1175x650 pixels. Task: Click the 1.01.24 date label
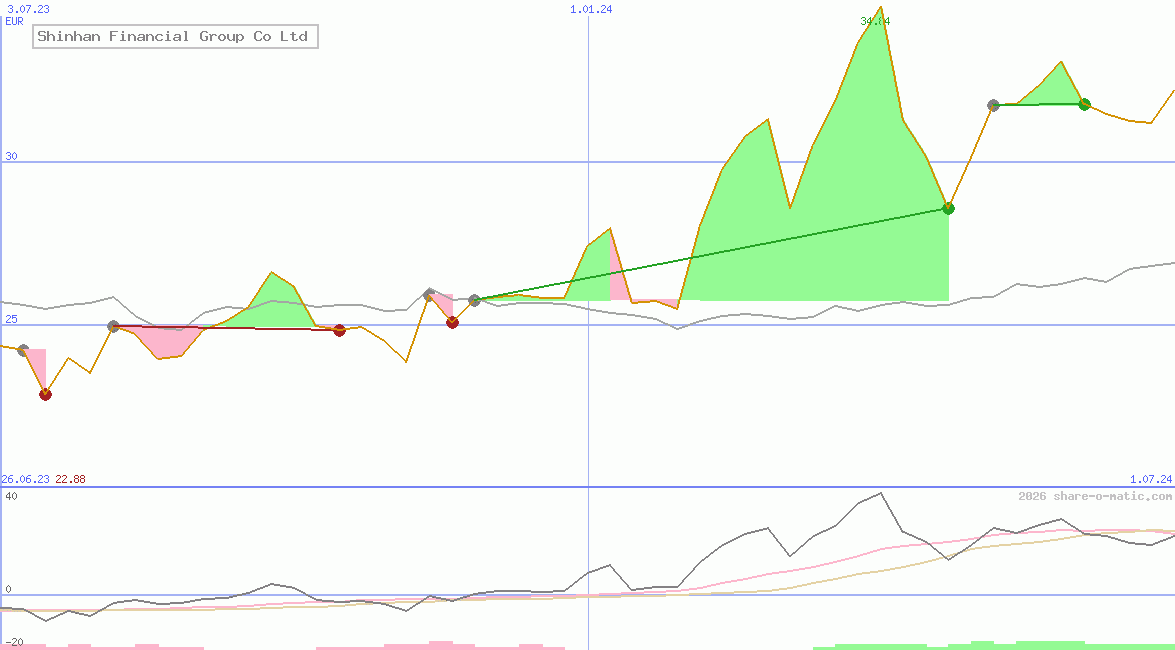591,9
